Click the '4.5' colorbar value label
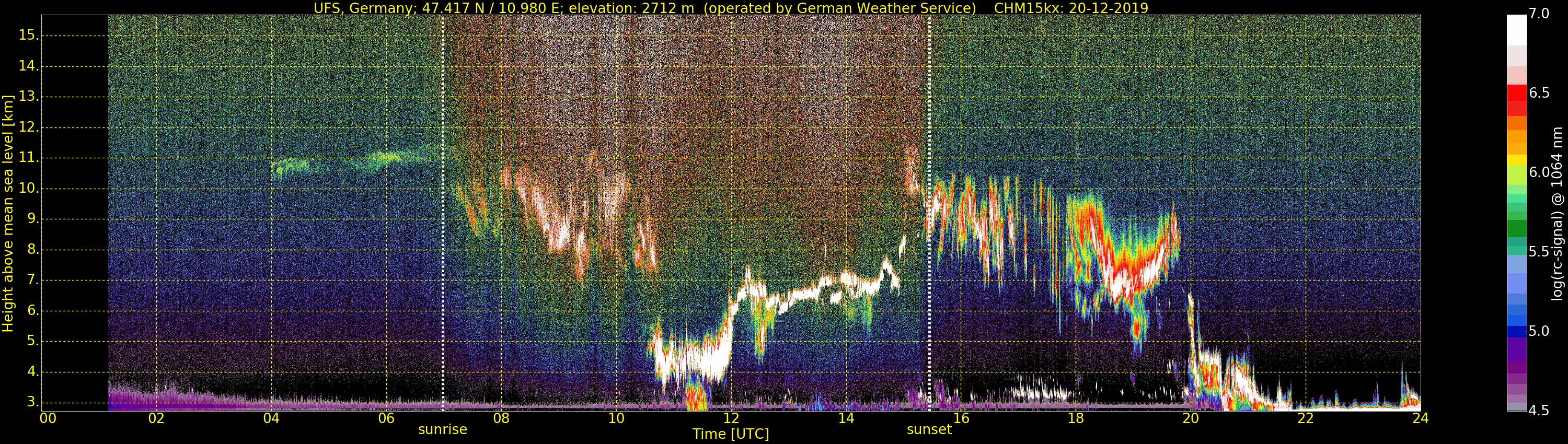Screen dimensions: 1568x444 click(1539, 411)
